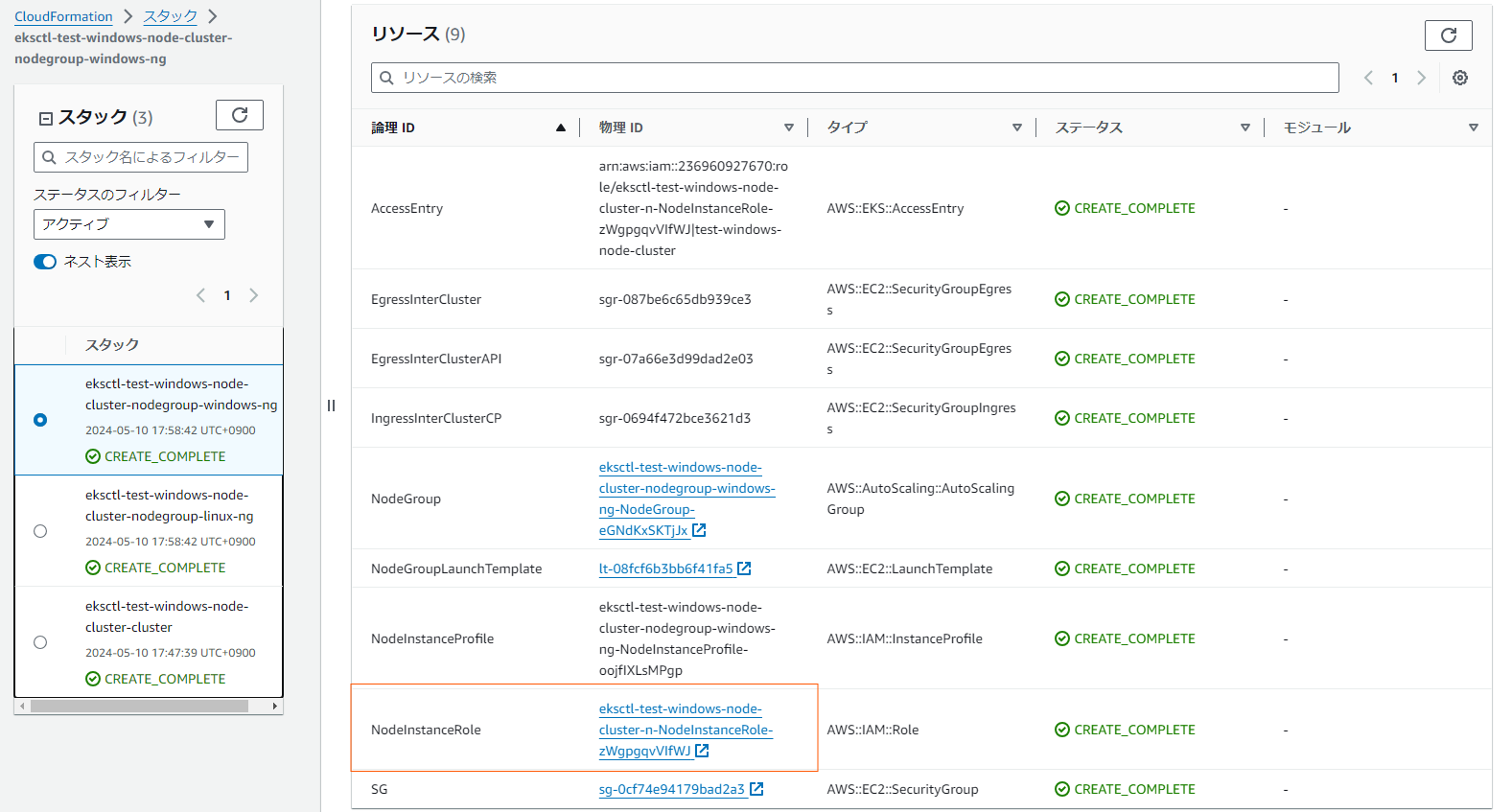1512x812 pixels.
Task: Refresh the stacks list
Action: 240,115
